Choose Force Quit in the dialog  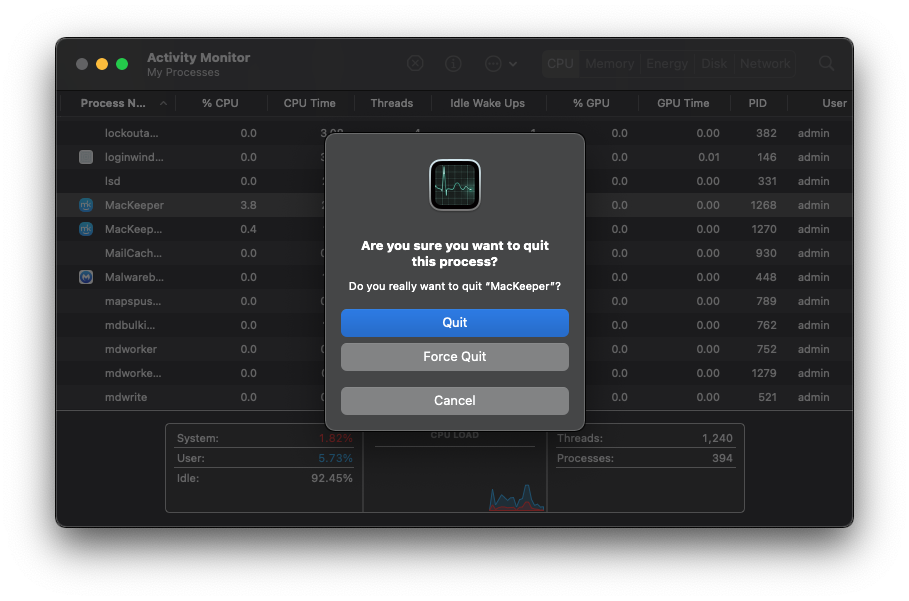tap(454, 356)
